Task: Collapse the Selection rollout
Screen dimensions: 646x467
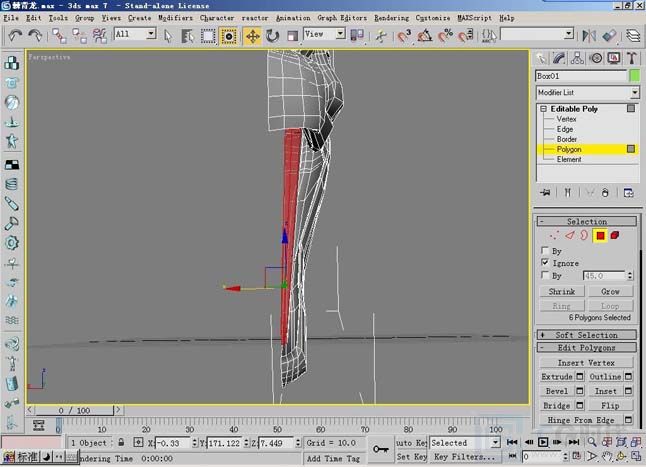Action: click(x=586, y=221)
